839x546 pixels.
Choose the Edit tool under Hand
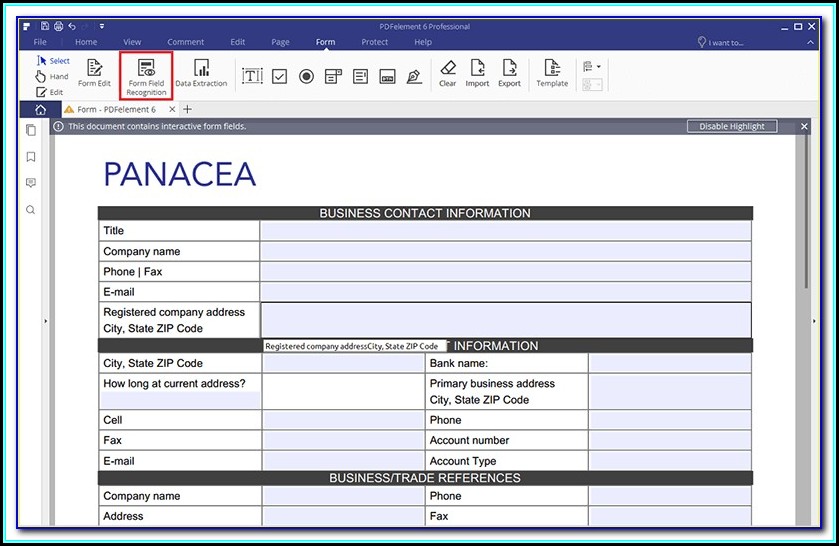point(50,92)
